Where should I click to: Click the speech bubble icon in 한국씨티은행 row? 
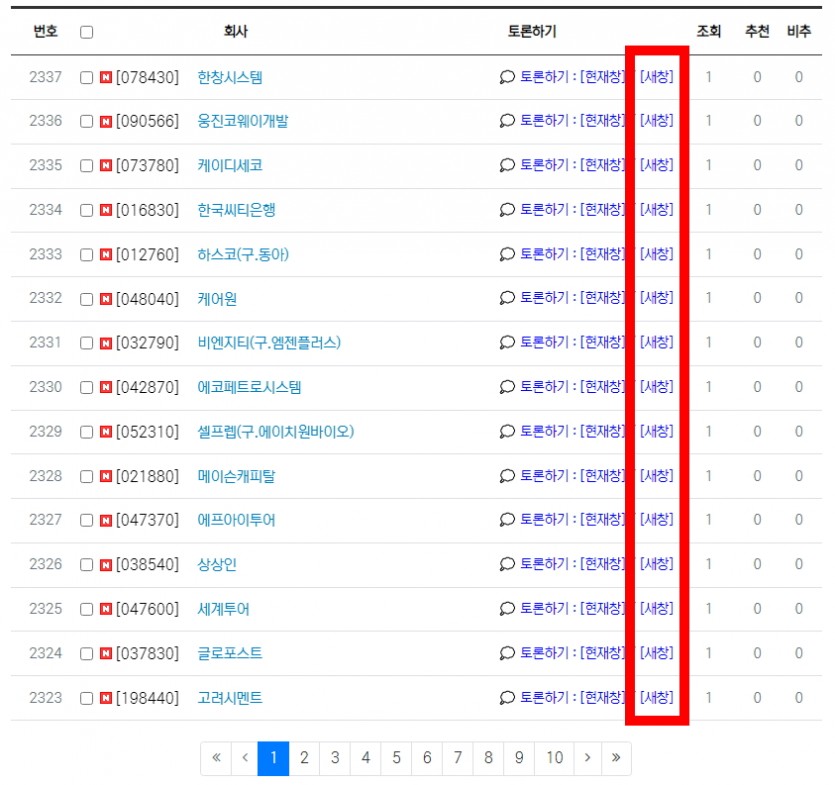tap(507, 210)
